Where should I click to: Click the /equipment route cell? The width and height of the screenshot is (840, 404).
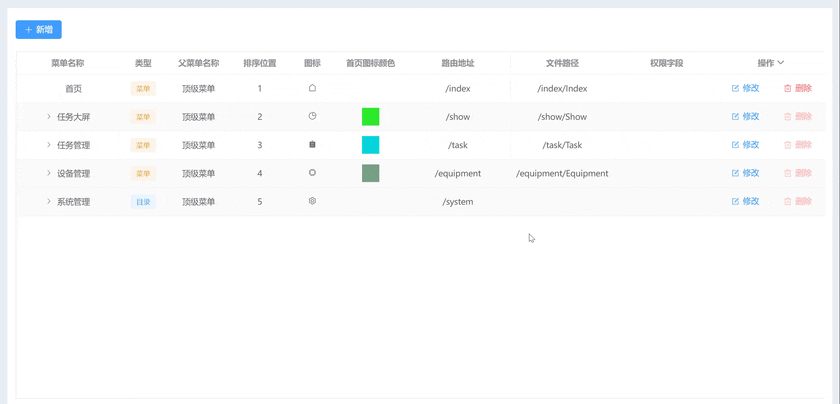458,174
